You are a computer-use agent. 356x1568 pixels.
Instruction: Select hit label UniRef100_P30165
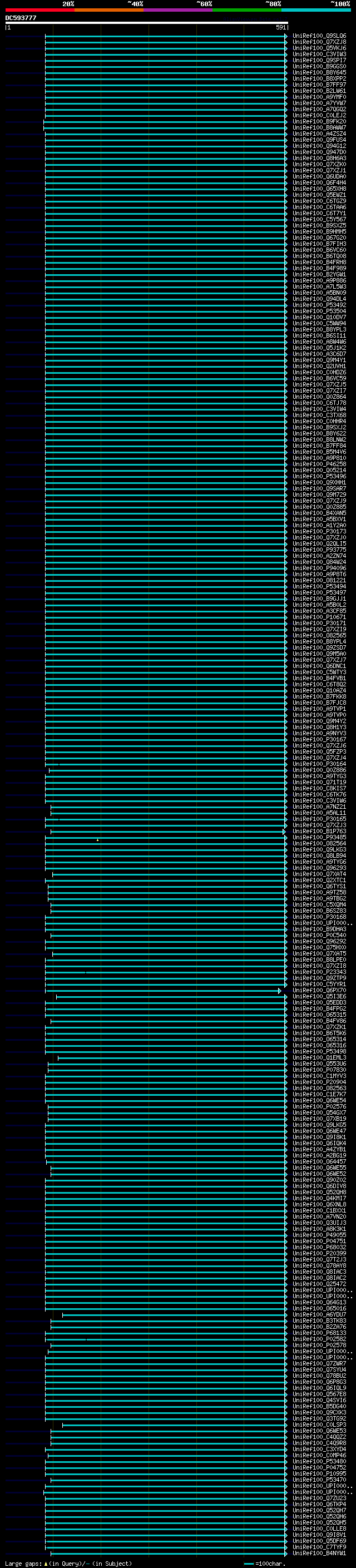pyautogui.click(x=319, y=819)
